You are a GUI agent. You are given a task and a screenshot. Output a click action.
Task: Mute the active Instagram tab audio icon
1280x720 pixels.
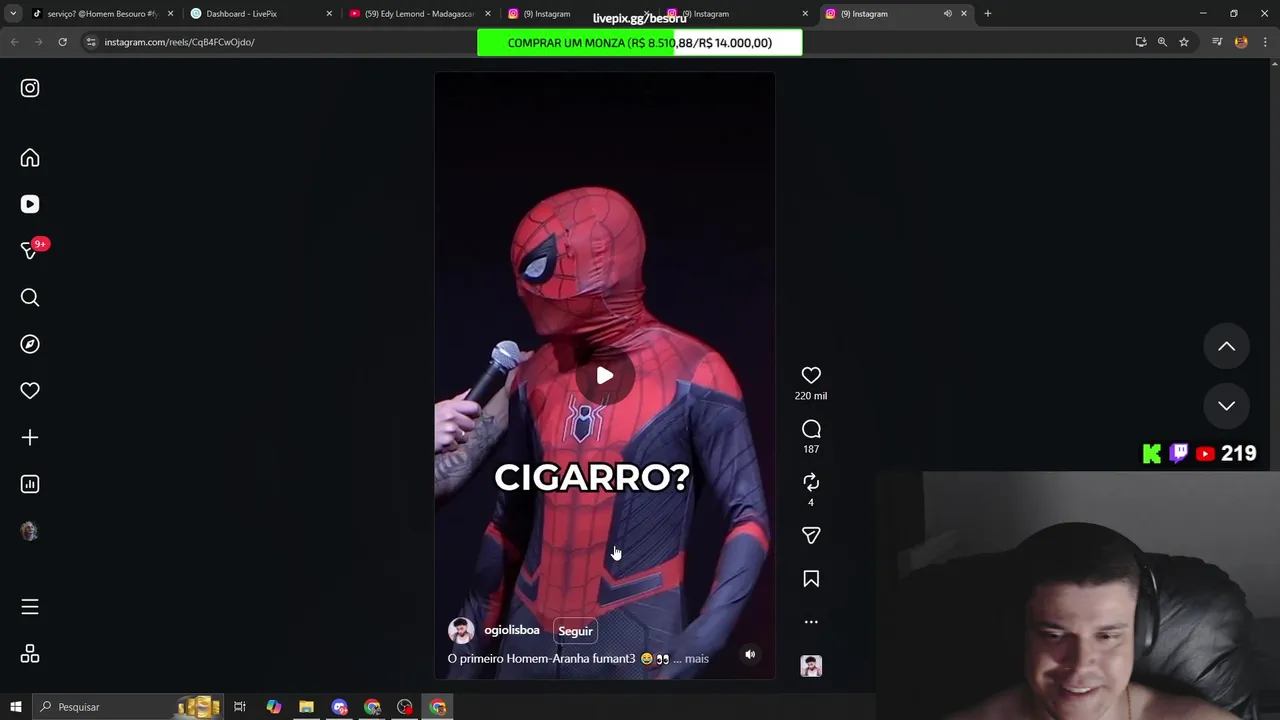947,14
